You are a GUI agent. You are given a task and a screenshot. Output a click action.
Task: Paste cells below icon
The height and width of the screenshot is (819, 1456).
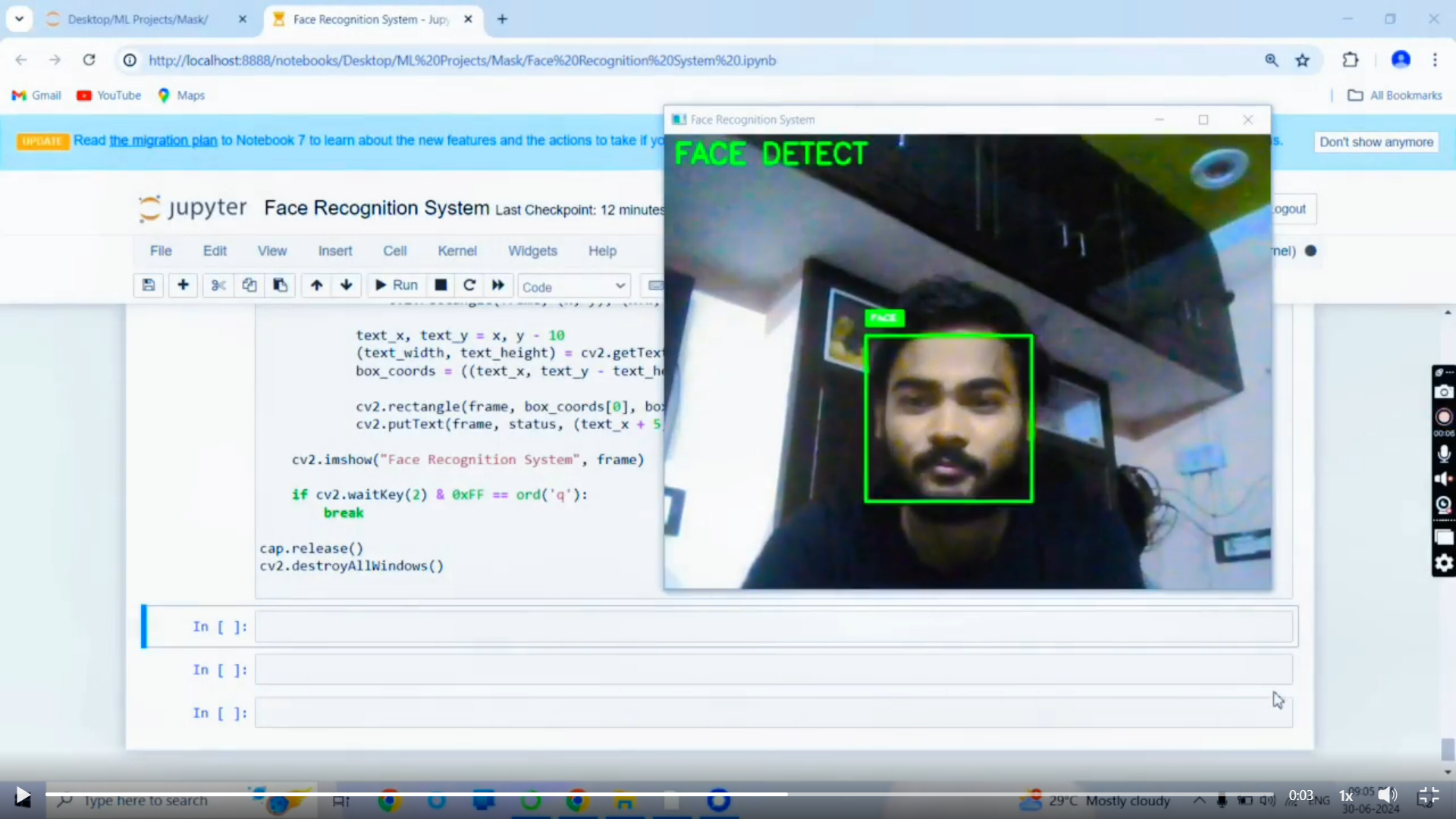coord(280,285)
